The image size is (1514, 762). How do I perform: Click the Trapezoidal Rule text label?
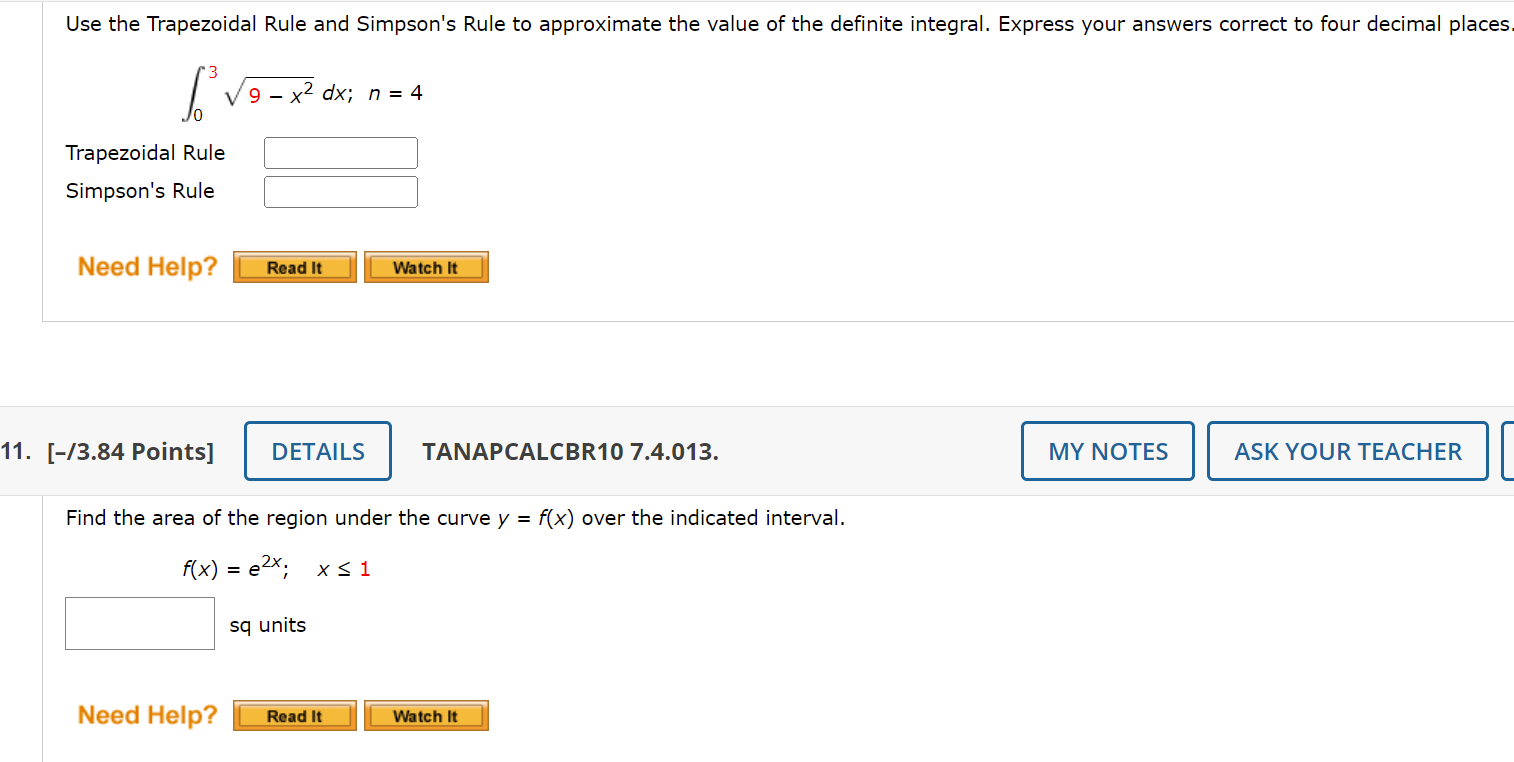[x=145, y=153]
